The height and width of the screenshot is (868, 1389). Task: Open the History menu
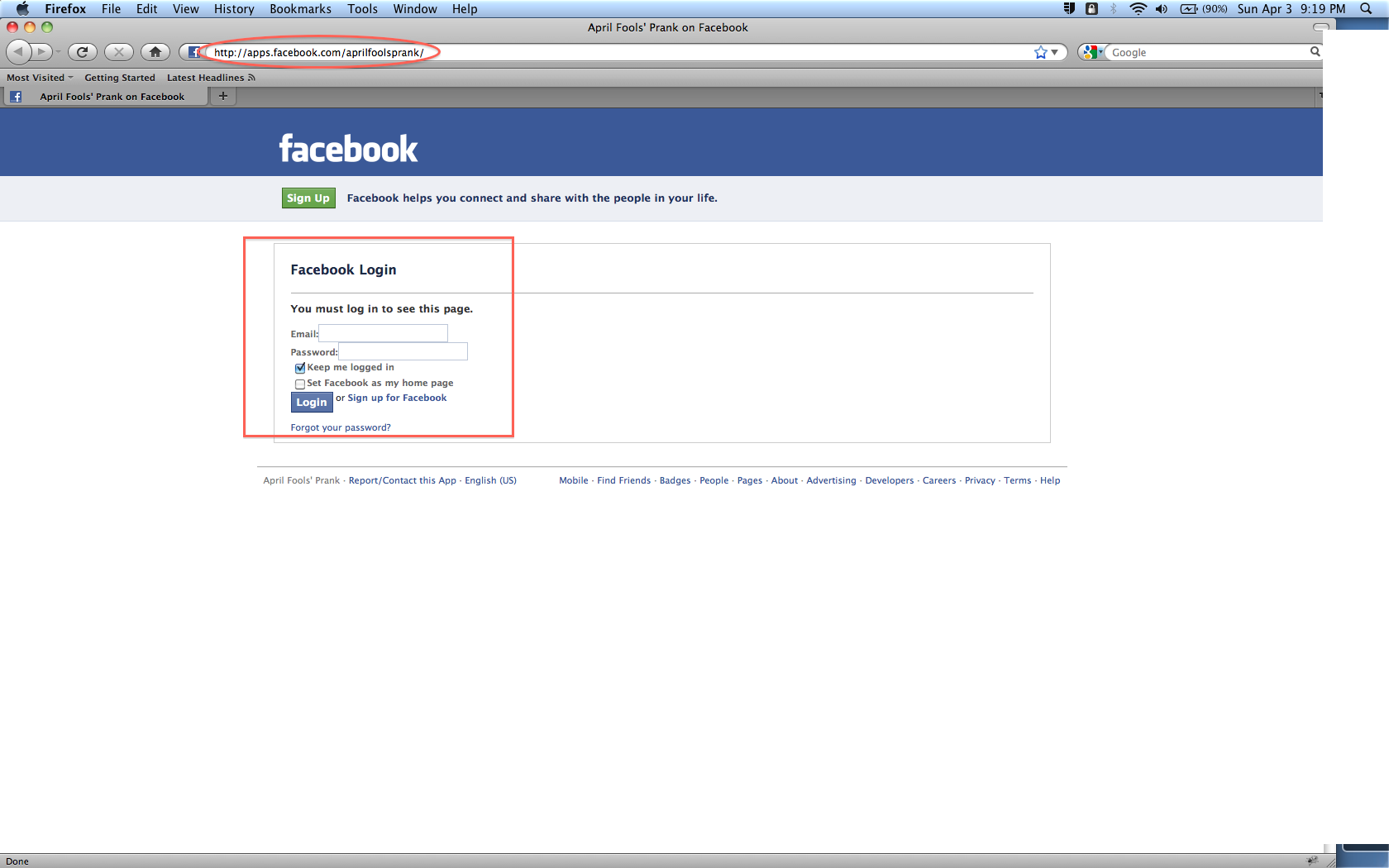point(234,8)
